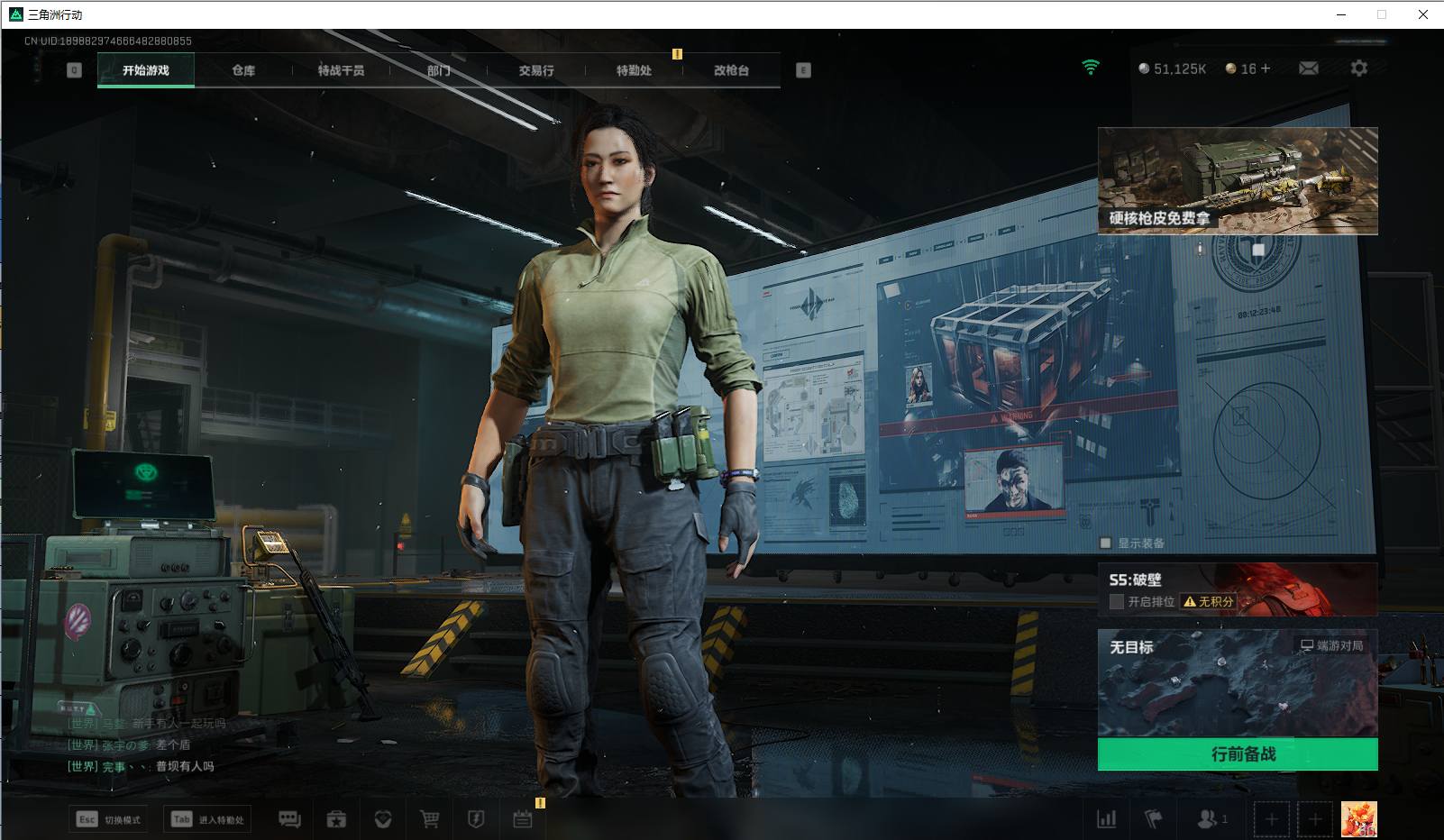1444x840 pixels.
Task: Open the S5:破壁 season panel
Action: (1238, 589)
